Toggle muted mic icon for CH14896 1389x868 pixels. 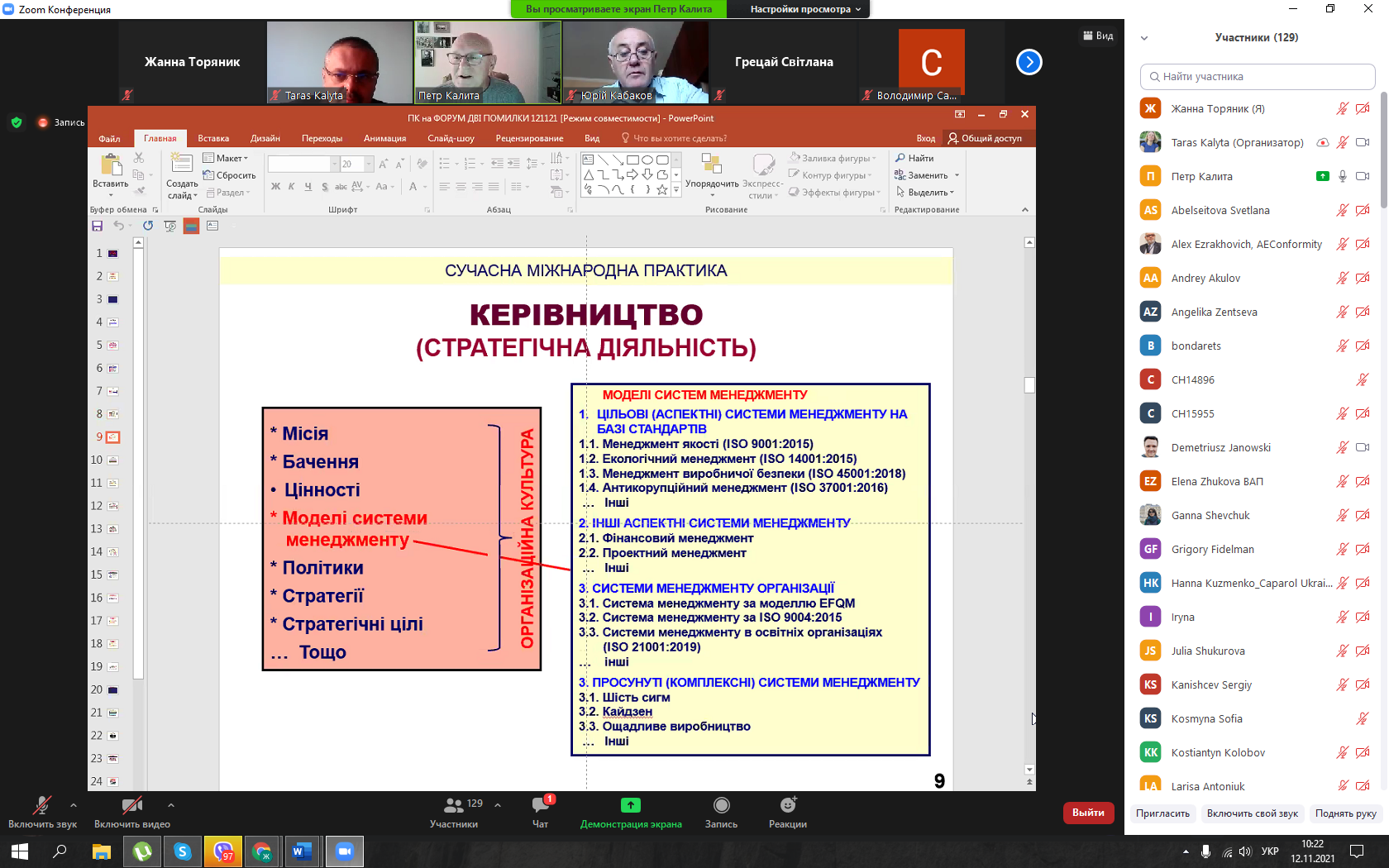click(x=1363, y=379)
